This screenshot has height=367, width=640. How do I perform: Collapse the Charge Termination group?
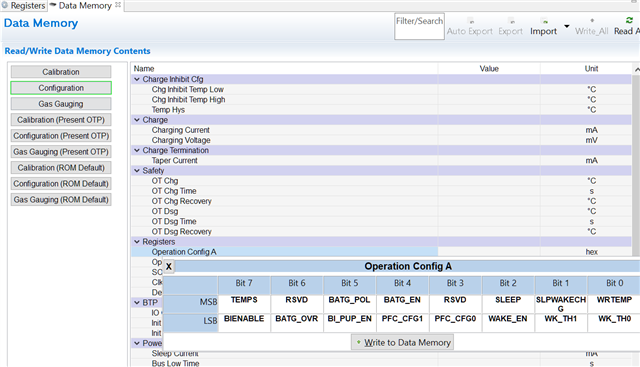coord(137,150)
